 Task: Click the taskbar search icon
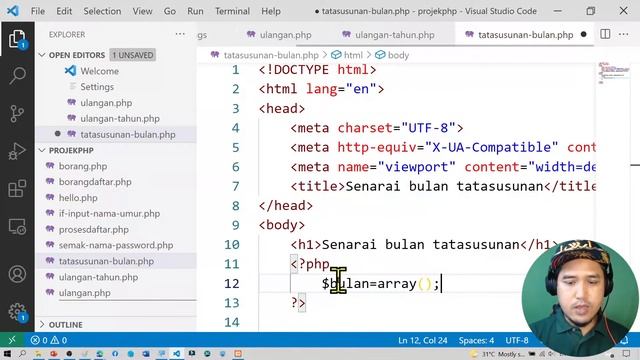(22, 353)
